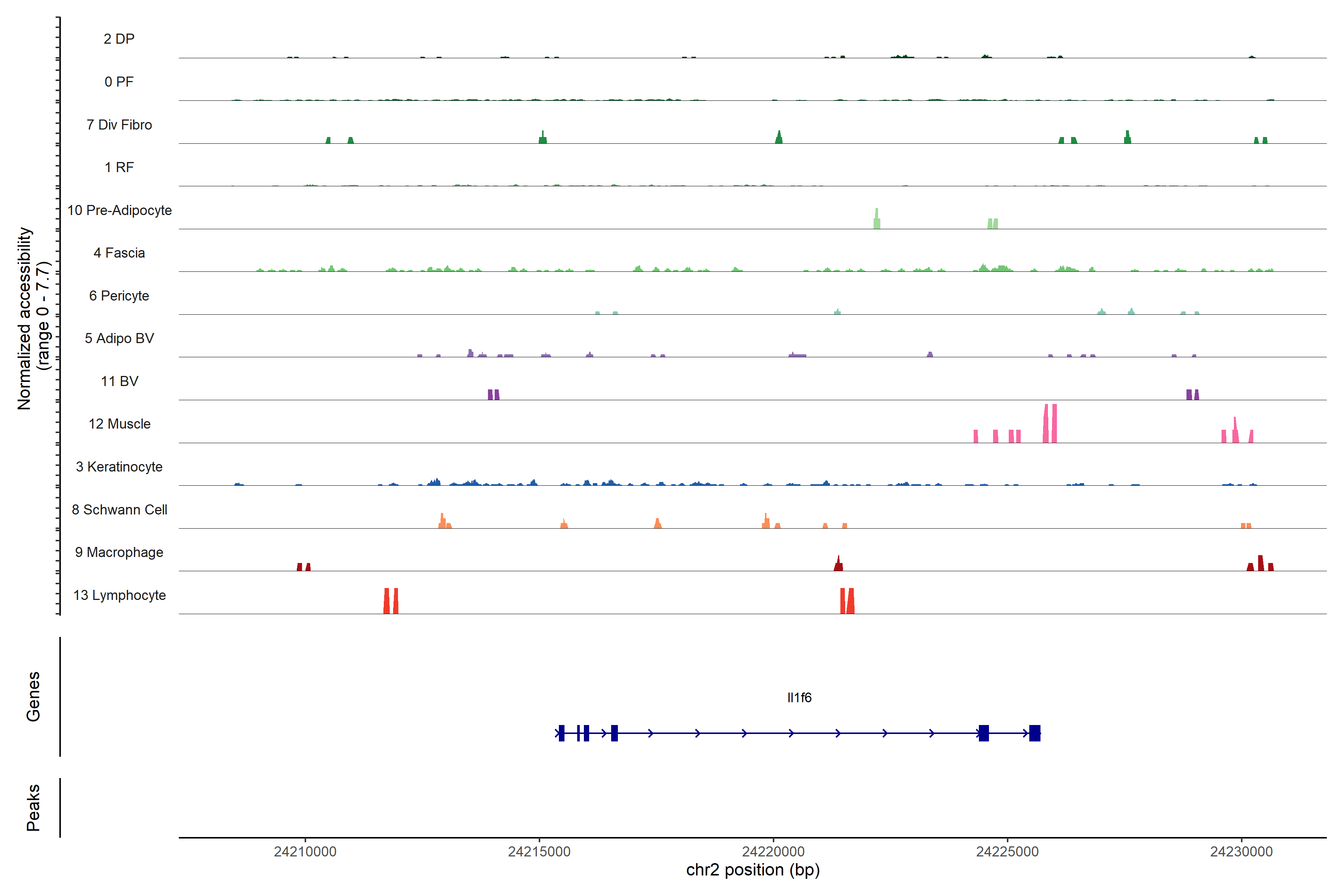
Task: Click the 10 Pre-Adipocyte track label
Action: (x=119, y=210)
